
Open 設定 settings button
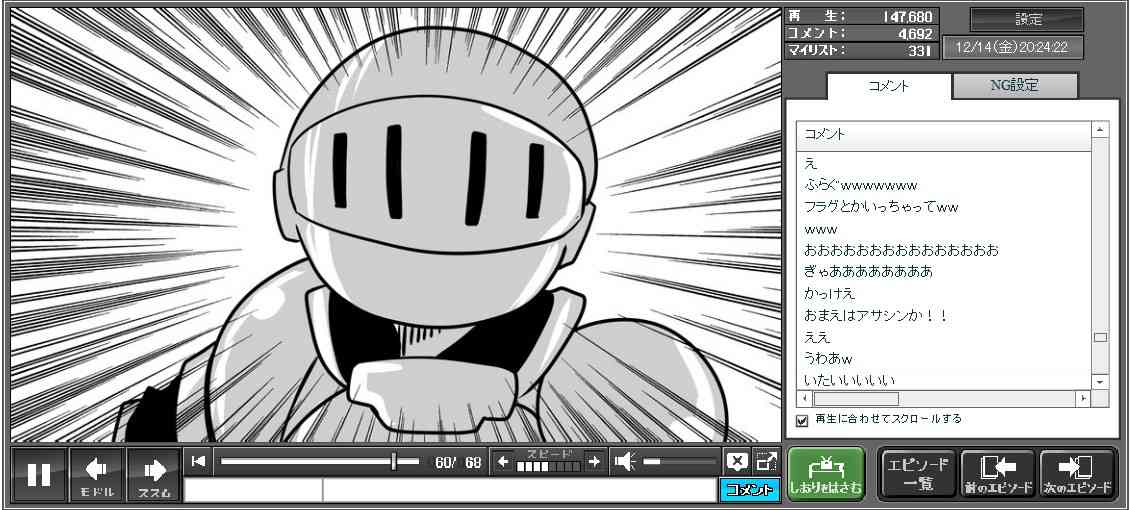[x=1027, y=20]
